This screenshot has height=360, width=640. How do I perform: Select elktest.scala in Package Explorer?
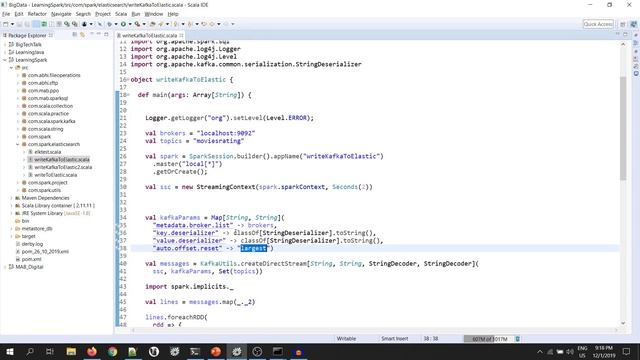[x=47, y=152]
